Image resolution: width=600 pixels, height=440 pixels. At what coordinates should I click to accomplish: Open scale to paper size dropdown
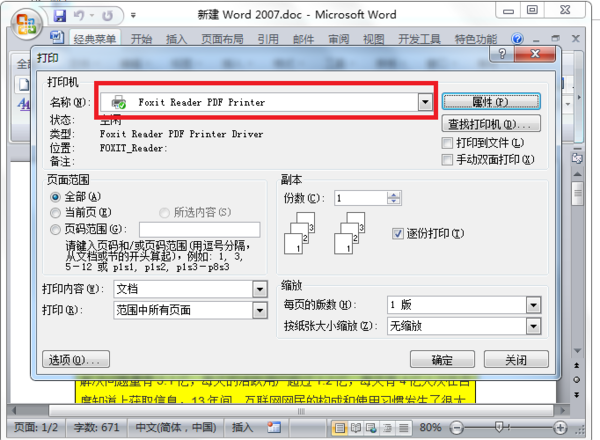point(533,326)
